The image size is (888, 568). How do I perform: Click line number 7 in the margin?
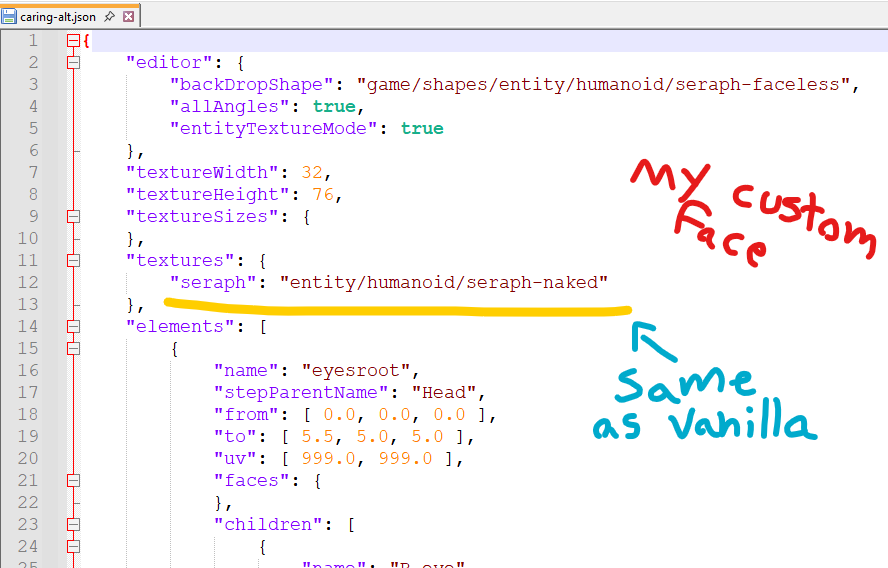[32, 172]
